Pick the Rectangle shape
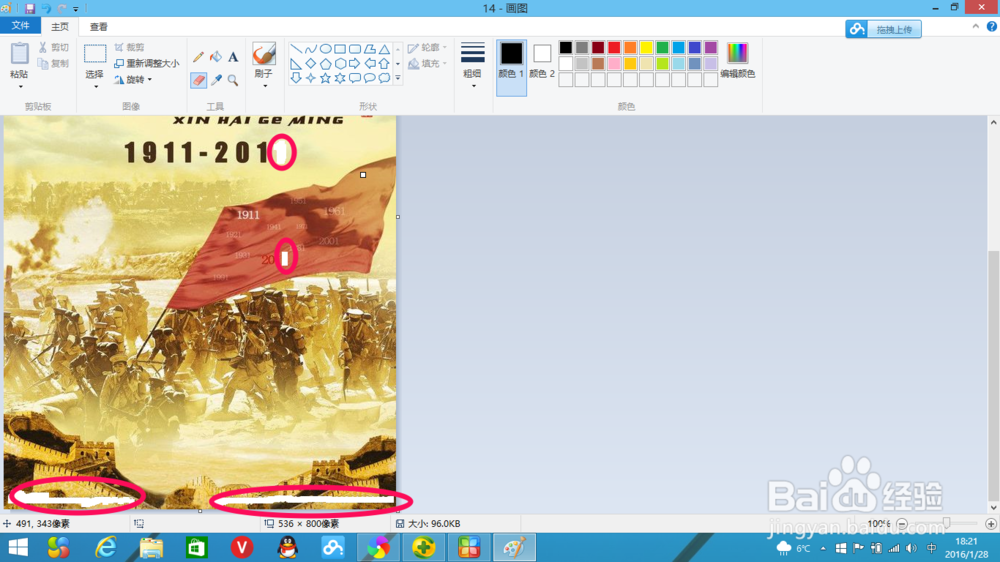1000x562 pixels. [340, 48]
